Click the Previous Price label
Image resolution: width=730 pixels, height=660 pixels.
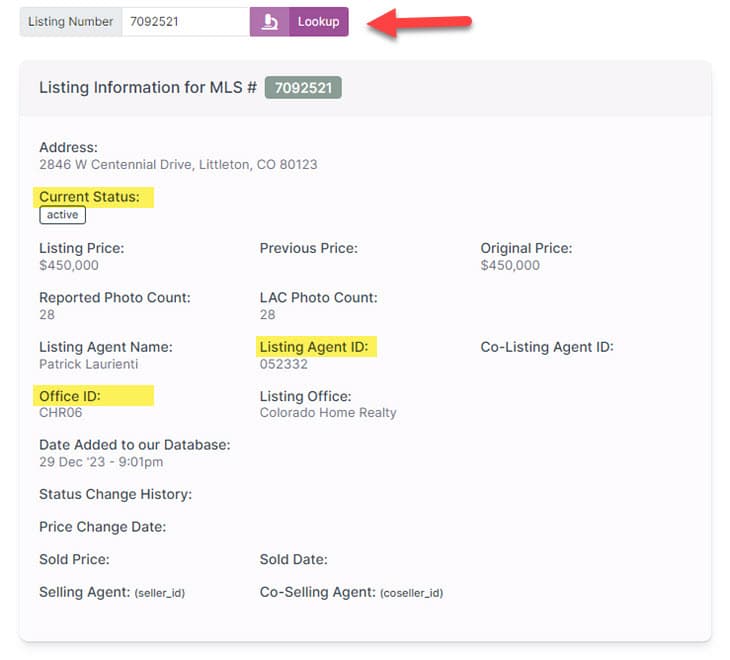(x=309, y=248)
